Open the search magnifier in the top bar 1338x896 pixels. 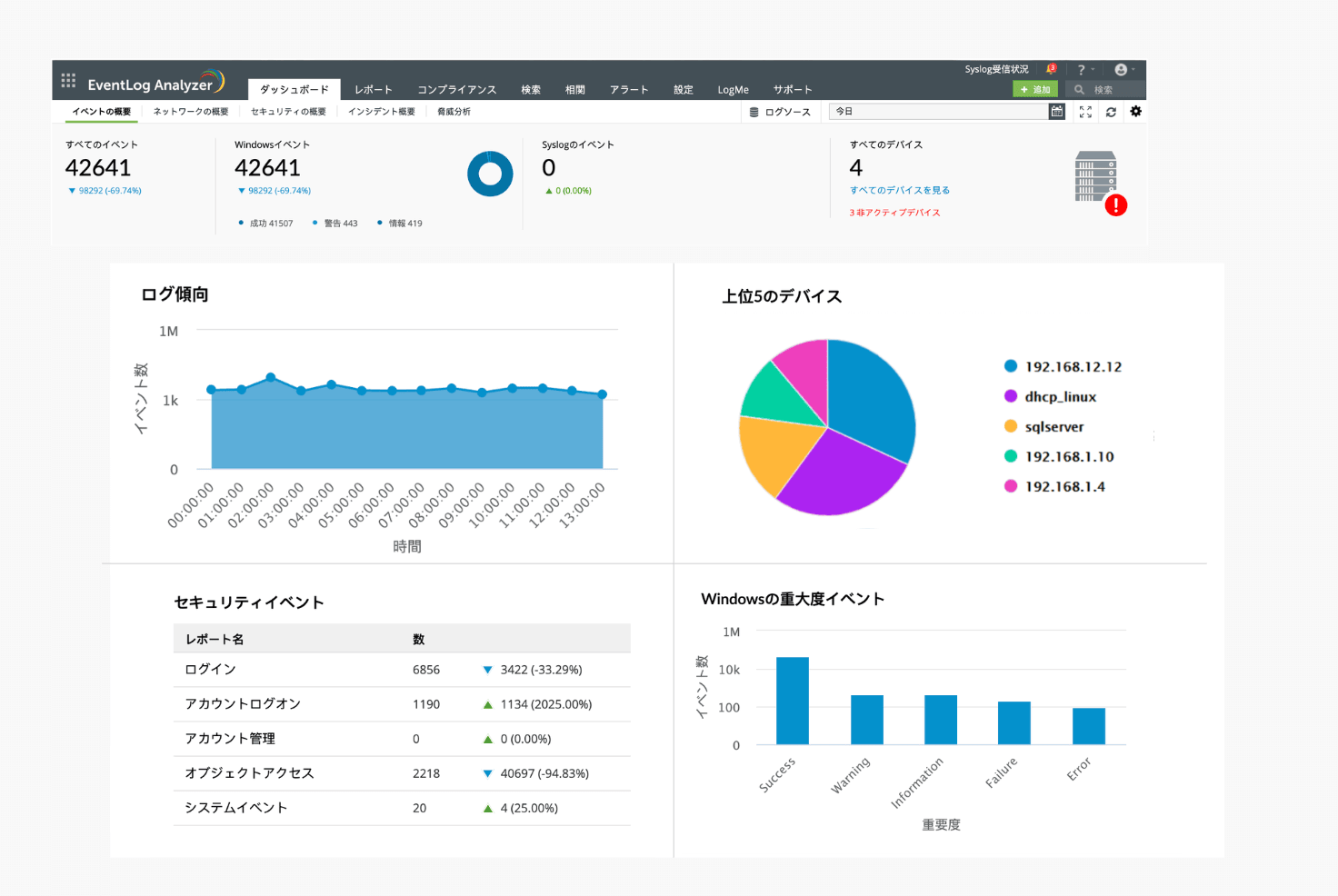pos(1080,89)
